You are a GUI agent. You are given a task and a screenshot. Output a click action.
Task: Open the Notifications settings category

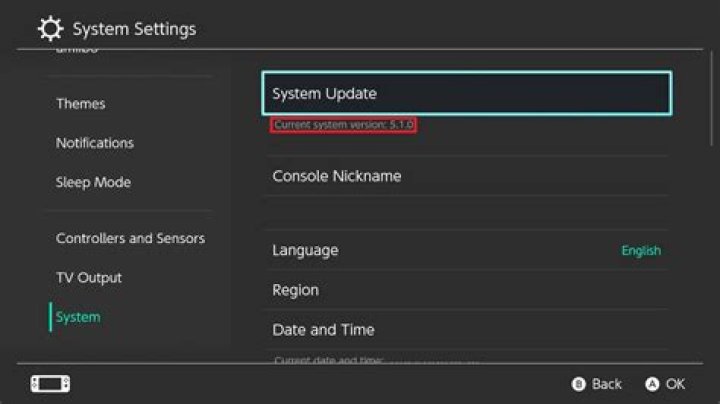coord(95,143)
